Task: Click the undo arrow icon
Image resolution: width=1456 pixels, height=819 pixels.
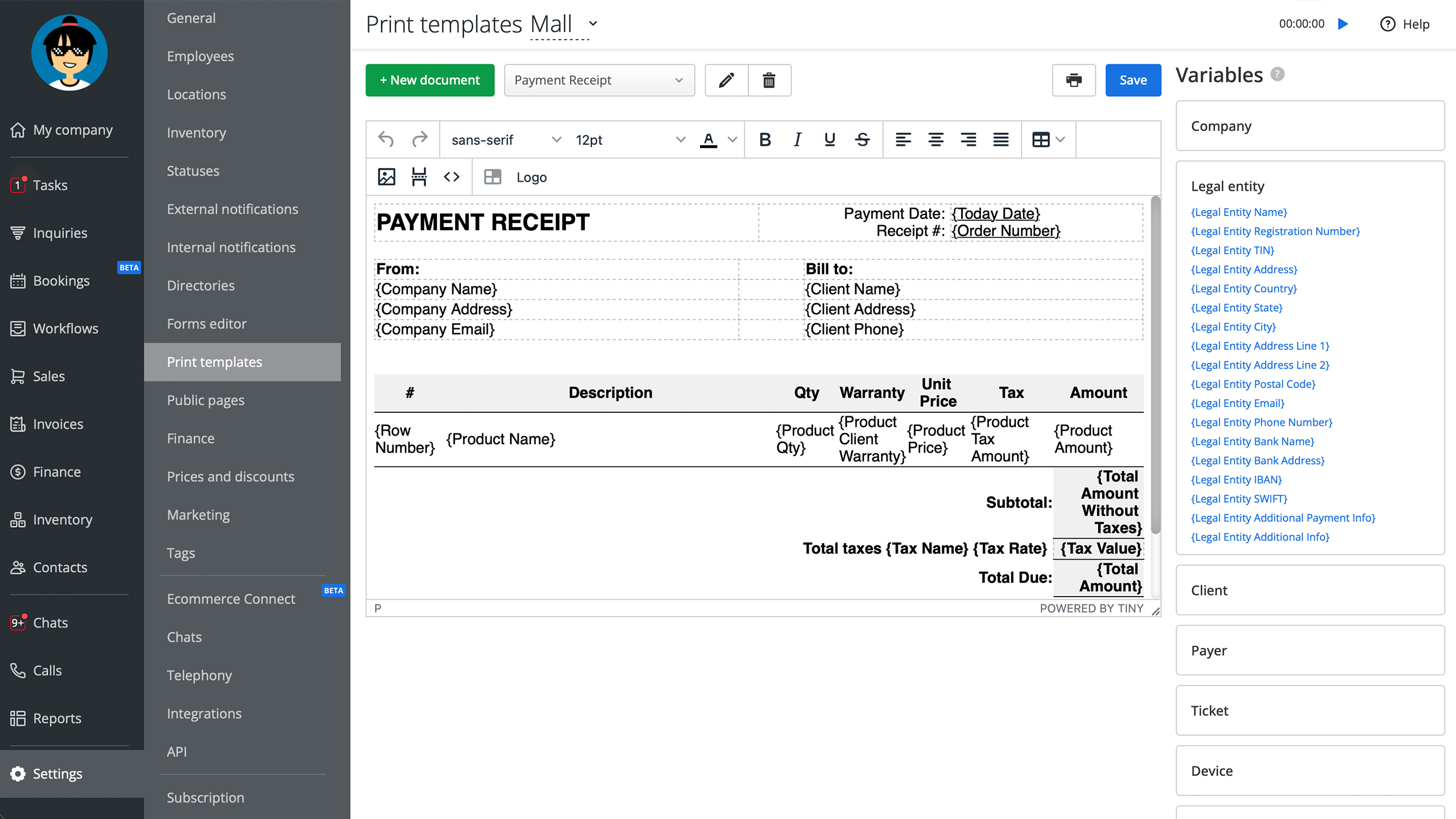Action: pos(386,139)
